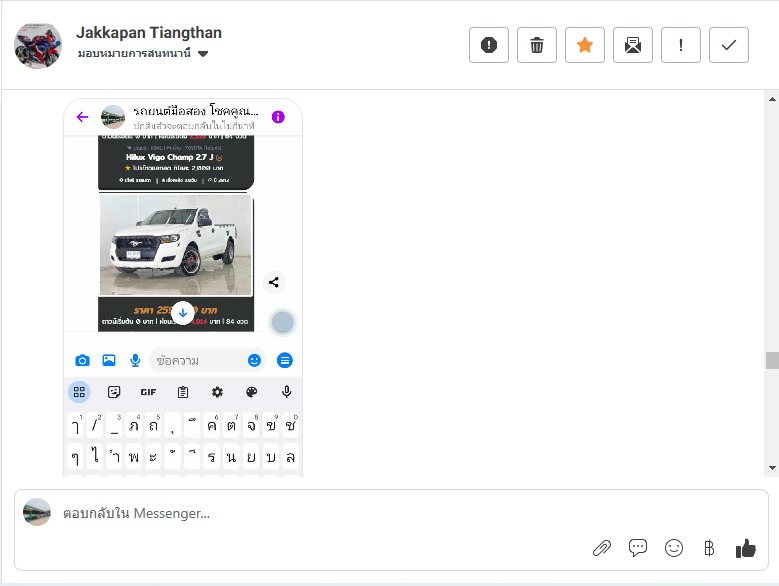Click the scroll-down arrow circle in screenshot

pyautogui.click(x=183, y=313)
